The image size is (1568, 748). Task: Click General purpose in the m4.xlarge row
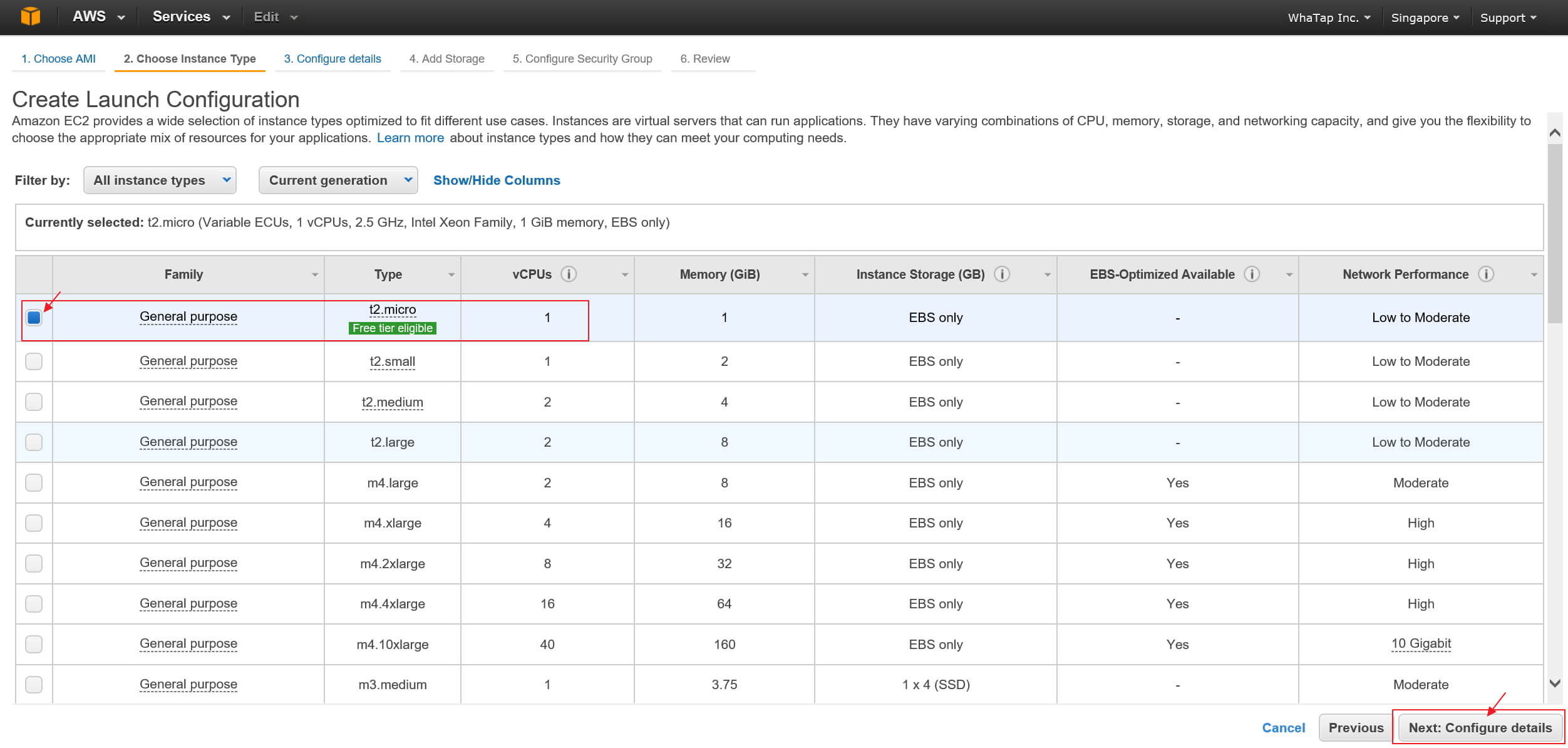coord(188,523)
